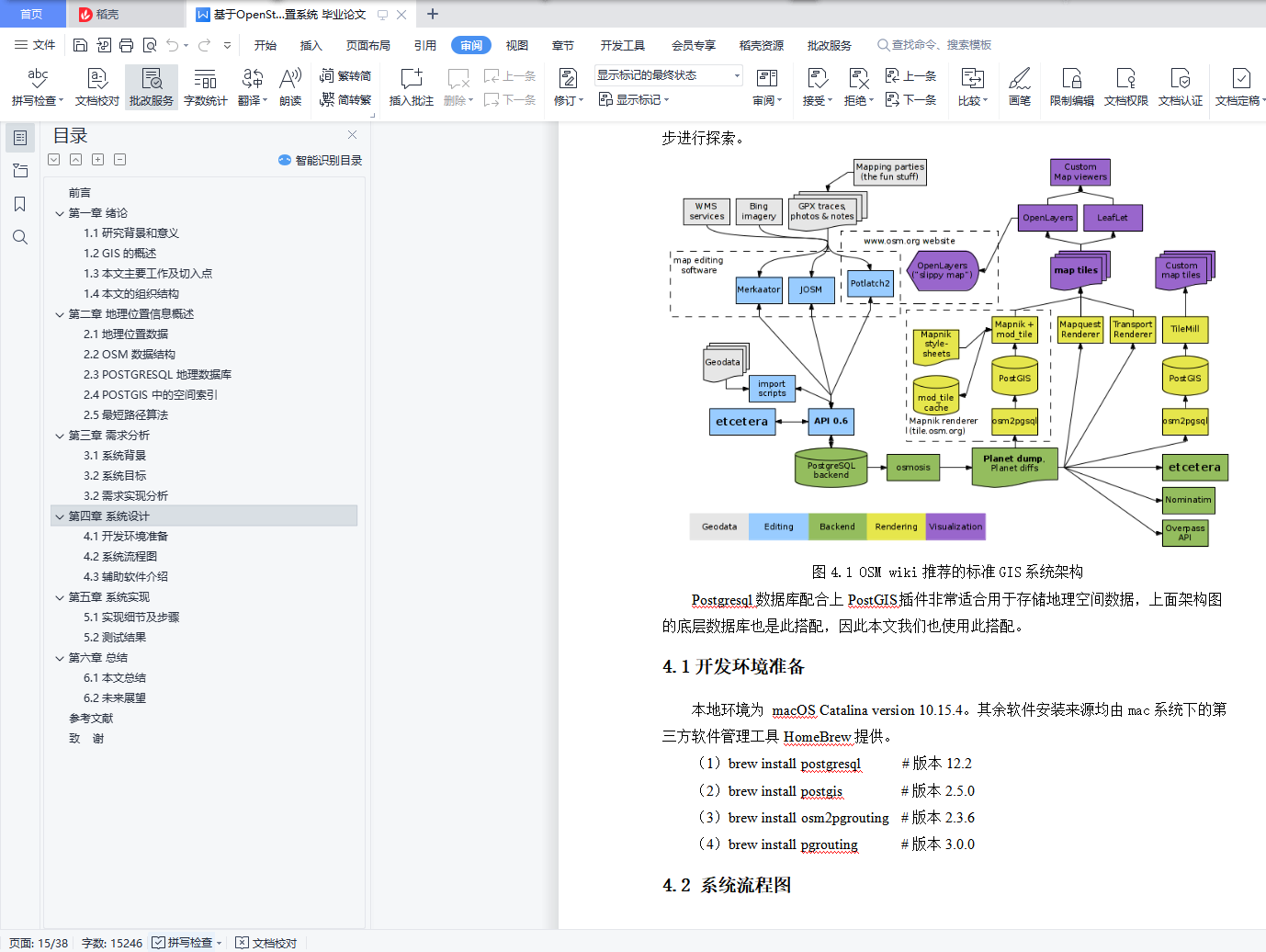Screen dimensions: 1266x952
Task: Open the correction service (批改服务) ribbon tool
Action: (x=152, y=87)
